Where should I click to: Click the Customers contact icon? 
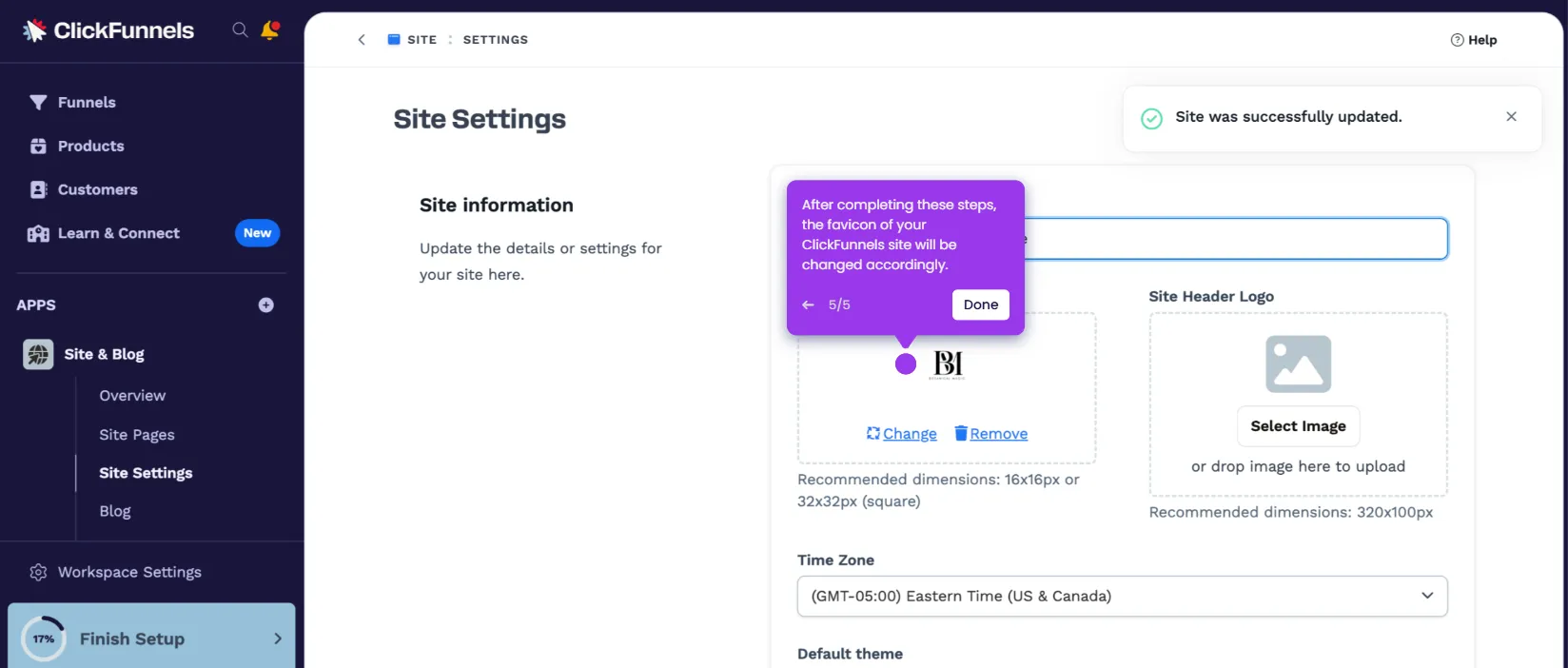tap(38, 189)
